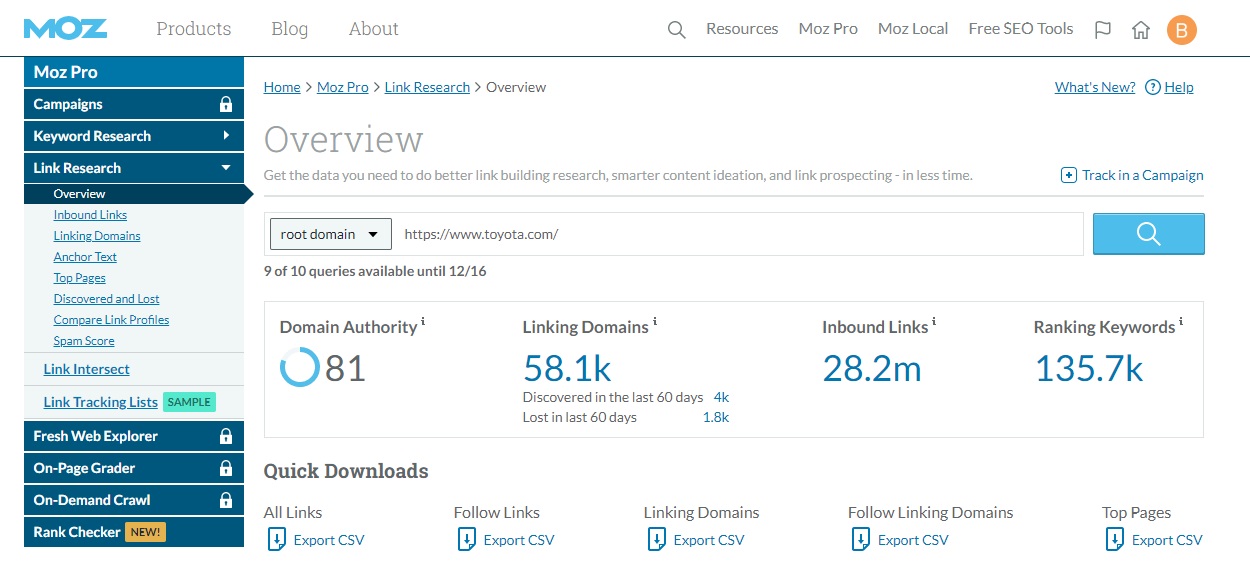Click the Moz logo

click(66, 28)
